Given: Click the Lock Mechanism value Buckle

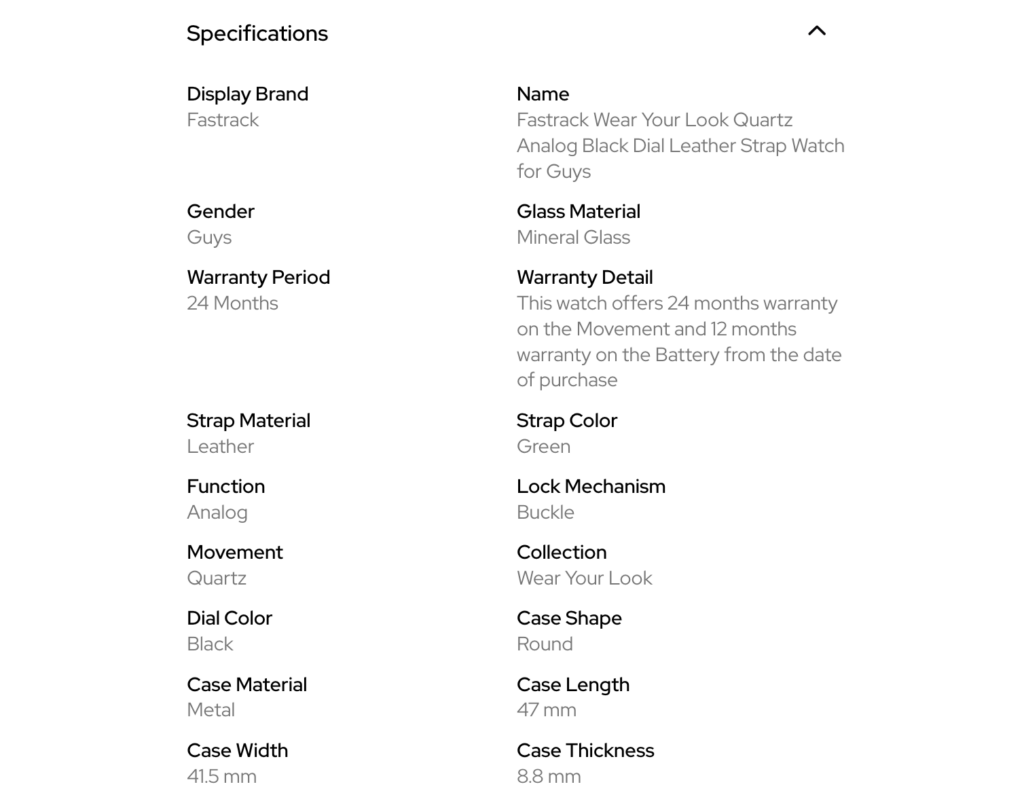Looking at the screenshot, I should point(545,512).
